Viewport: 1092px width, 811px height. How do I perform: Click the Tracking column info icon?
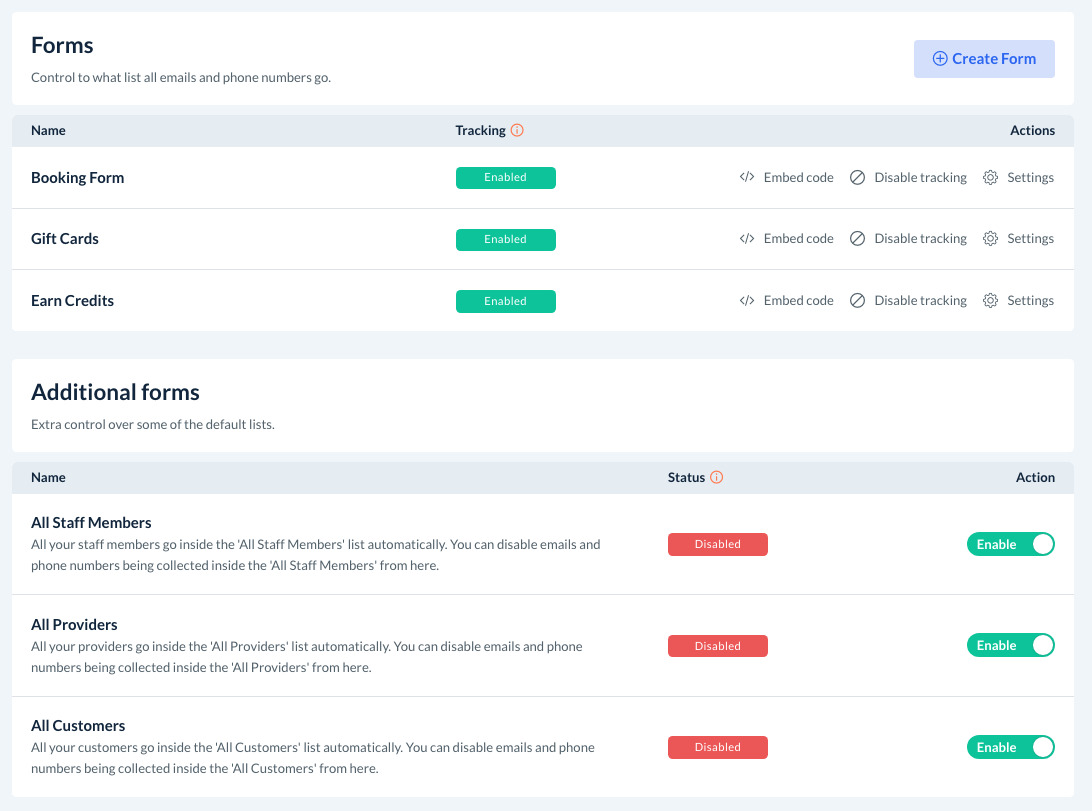coord(517,131)
